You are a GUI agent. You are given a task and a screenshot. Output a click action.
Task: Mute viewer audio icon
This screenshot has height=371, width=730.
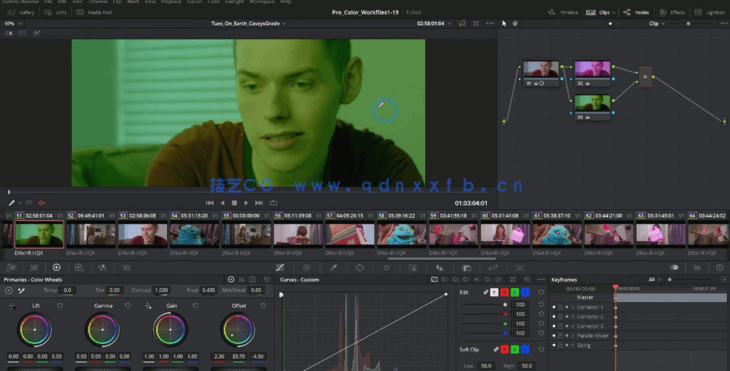pyautogui.click(x=41, y=203)
